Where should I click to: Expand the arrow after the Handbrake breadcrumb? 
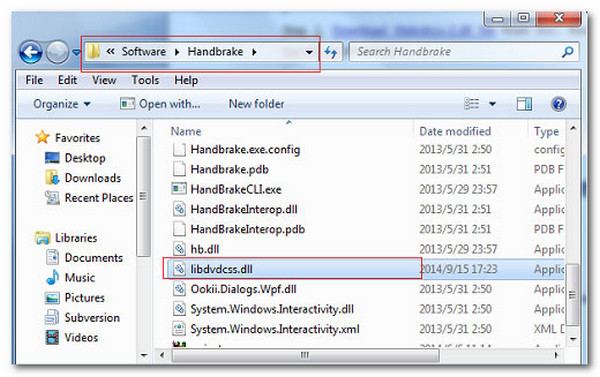pos(254,52)
